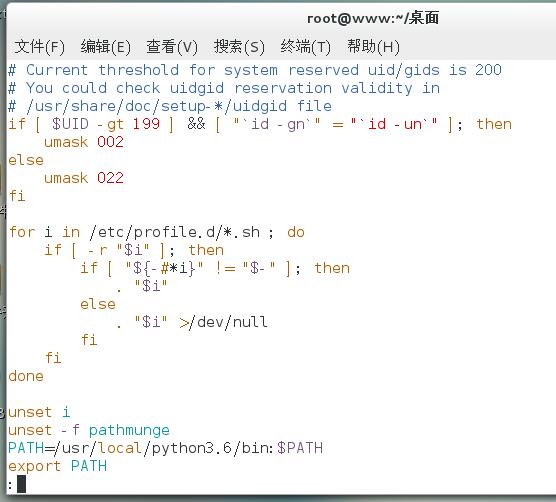Click the 'do' keyword in the for line
Viewport: 556px width, 502px height.
296,232
